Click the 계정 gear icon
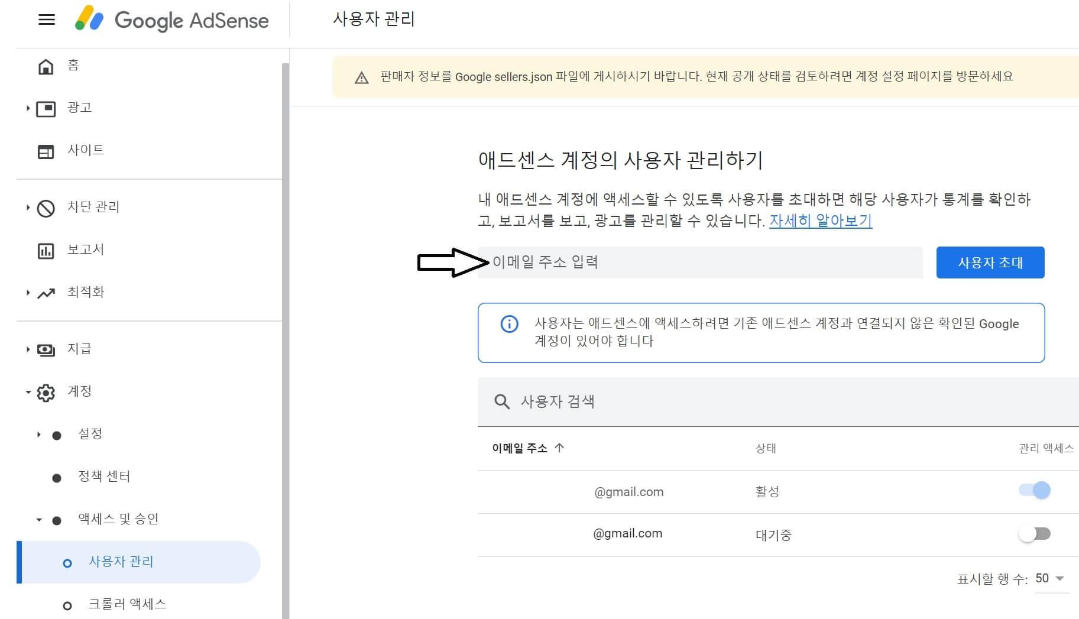The width and height of the screenshot is (1079, 619). pos(45,393)
